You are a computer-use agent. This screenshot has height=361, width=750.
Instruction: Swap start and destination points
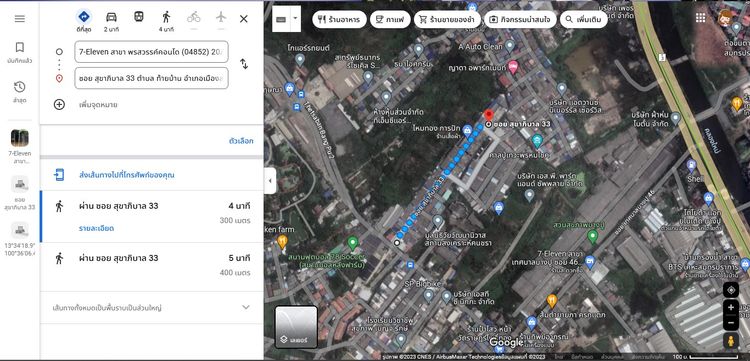click(x=244, y=64)
